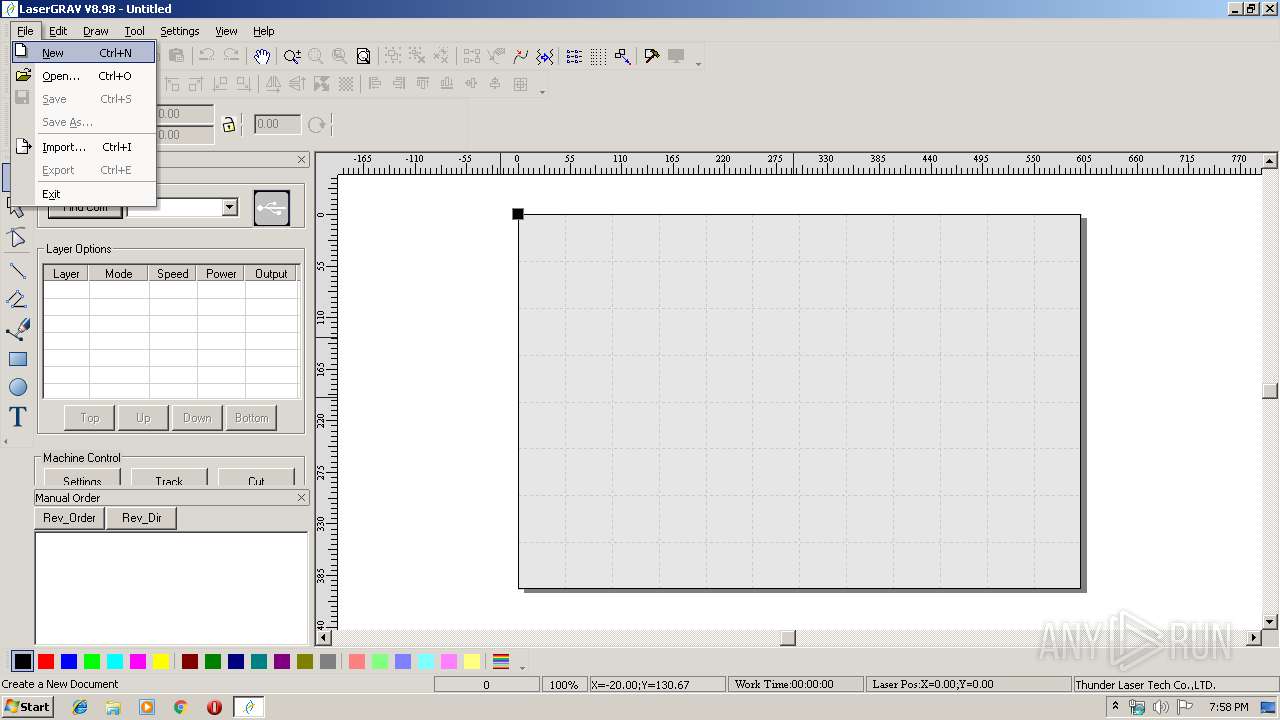The image size is (1280, 720).
Task: Choose Exit from the File menu
Action: coord(84,194)
